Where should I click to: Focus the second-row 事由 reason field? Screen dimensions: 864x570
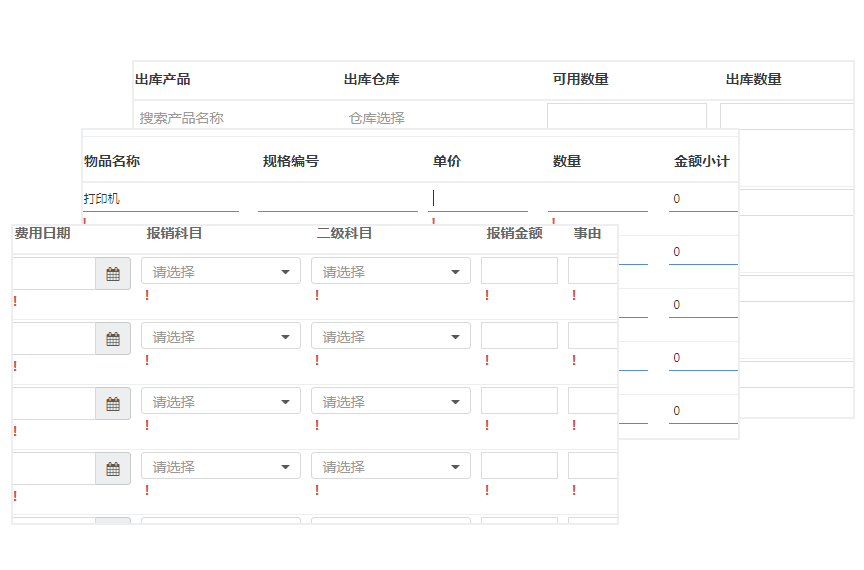pos(593,336)
